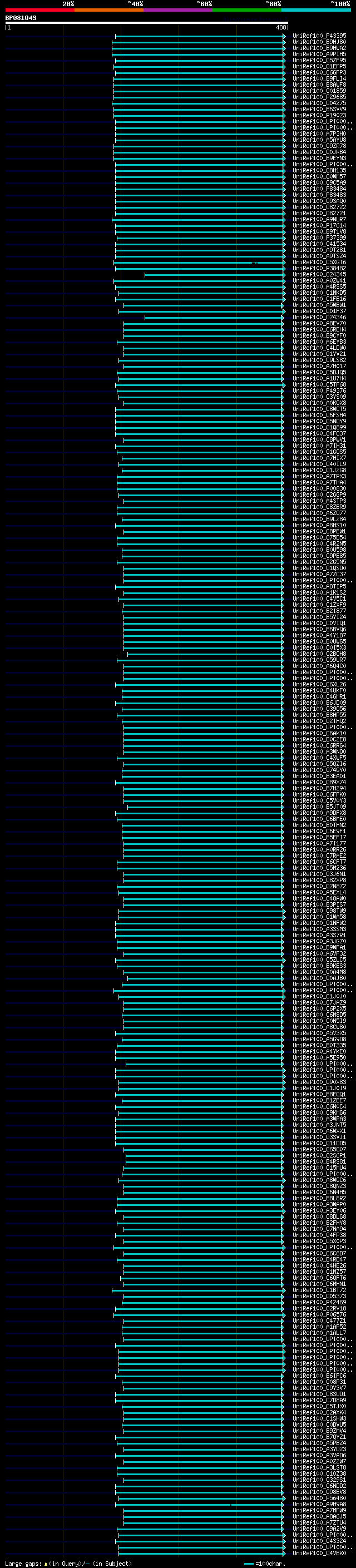The height and width of the screenshot is (1568, 356).
Task: Select label UniRef100_Q01F37
Action: (x=319, y=311)
